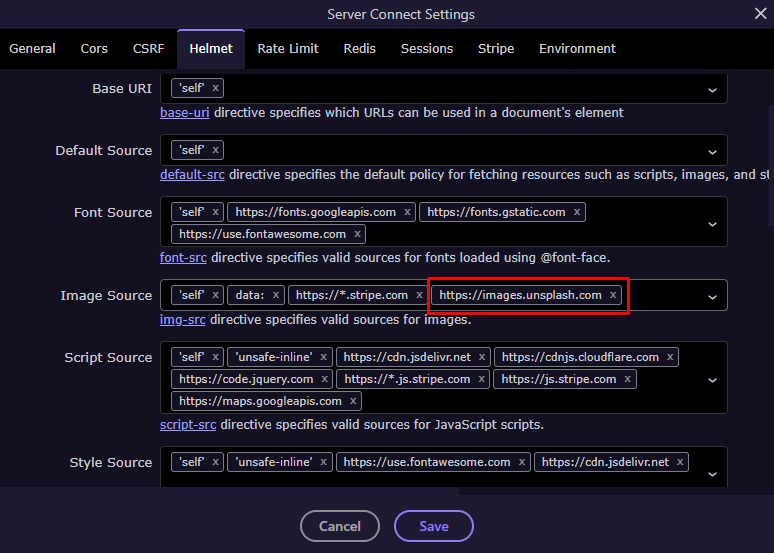Switch to the Cors tab
774x553 pixels.
point(95,48)
